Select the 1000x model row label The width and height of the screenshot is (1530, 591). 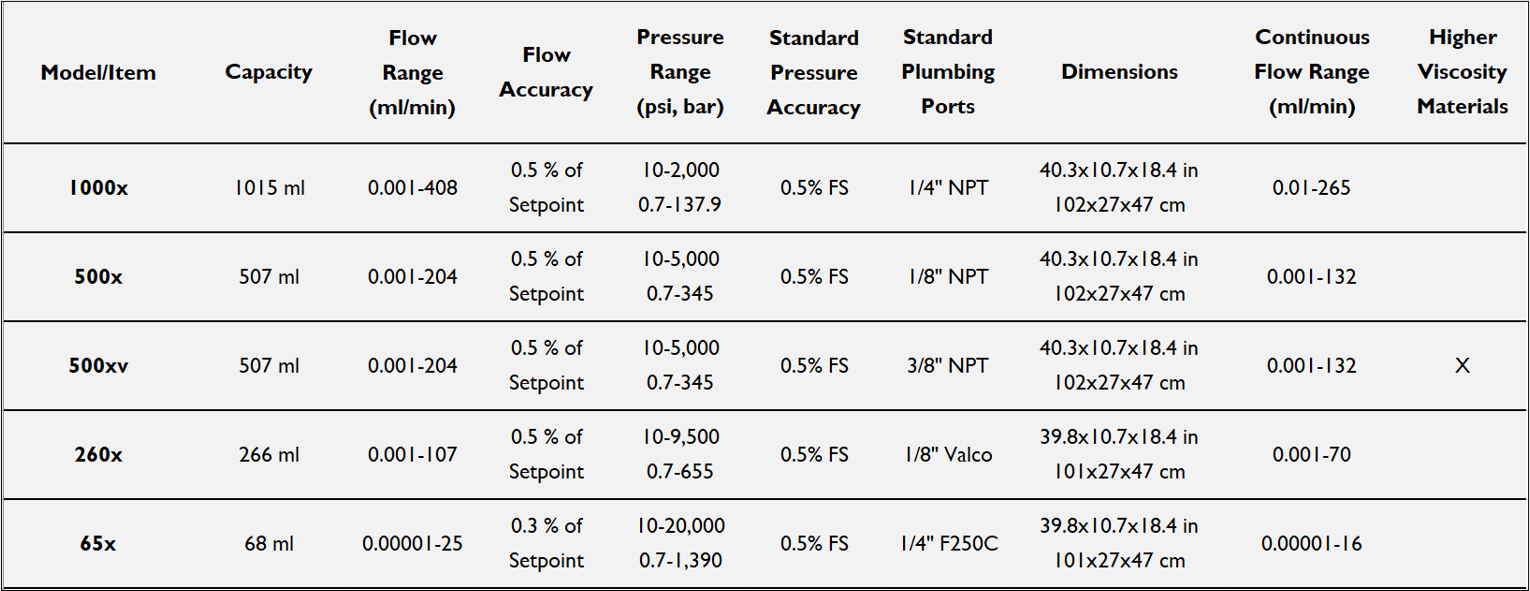[x=98, y=188]
